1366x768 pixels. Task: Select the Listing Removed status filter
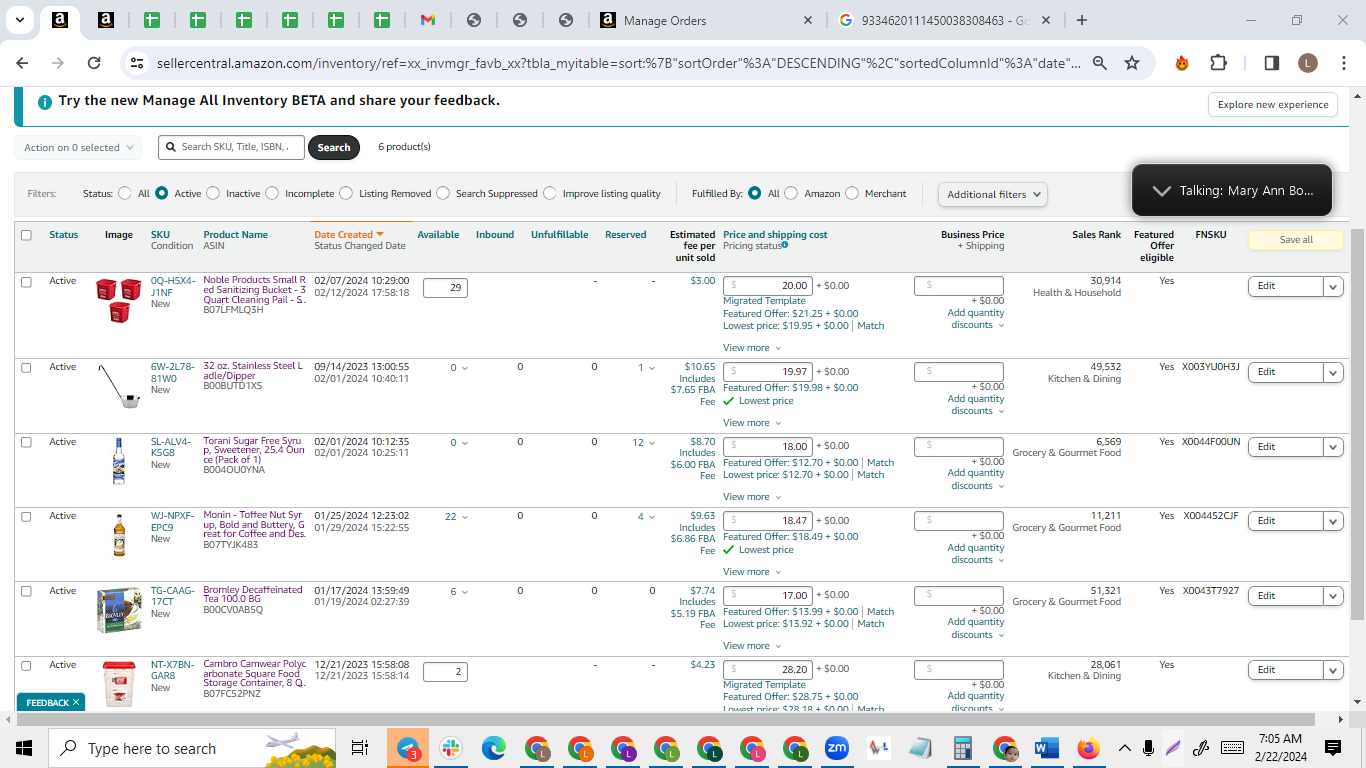pos(346,193)
